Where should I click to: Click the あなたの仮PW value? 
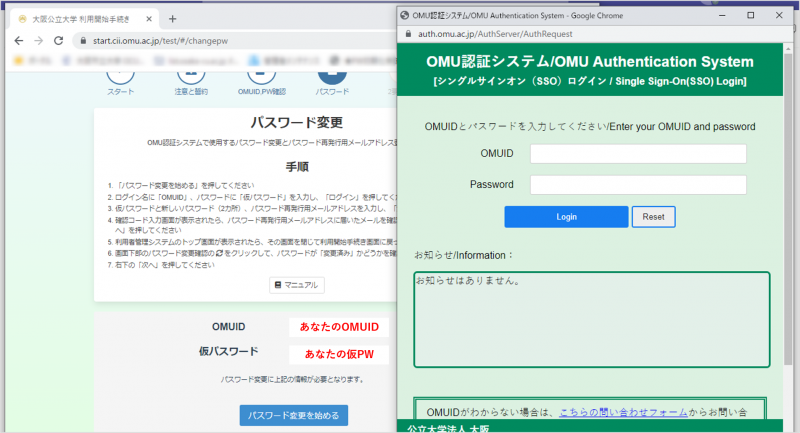339,354
